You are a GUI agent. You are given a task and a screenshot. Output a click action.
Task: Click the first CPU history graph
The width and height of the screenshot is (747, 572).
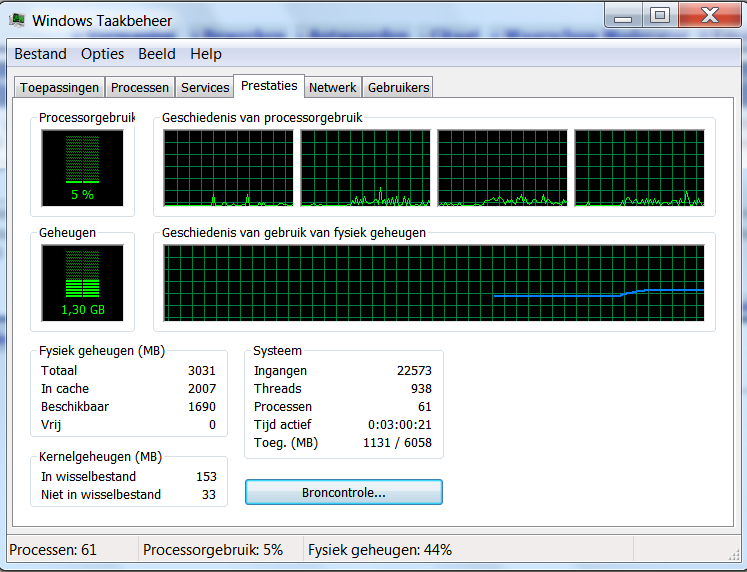coord(228,168)
